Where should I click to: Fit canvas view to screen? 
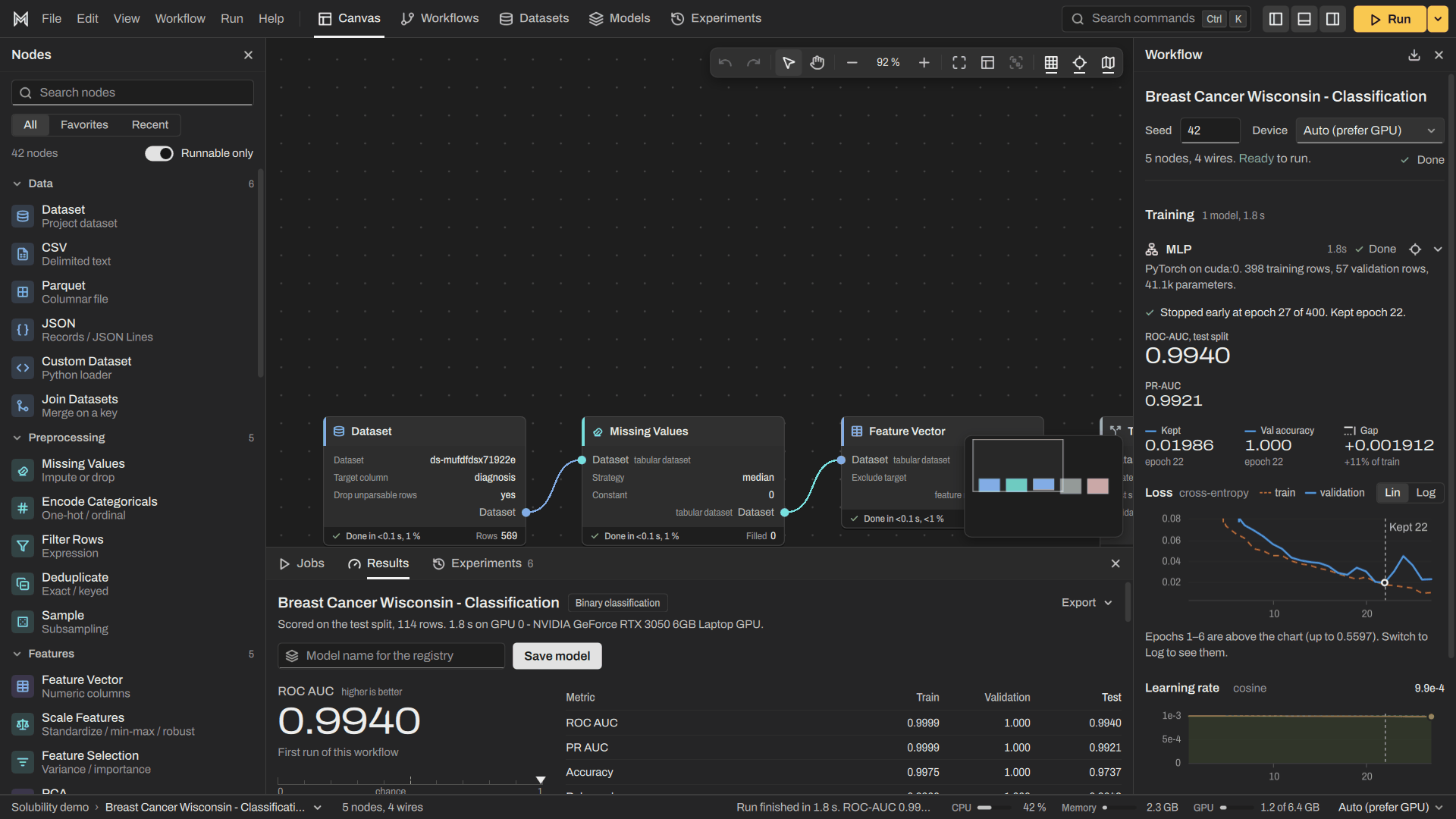[x=959, y=63]
